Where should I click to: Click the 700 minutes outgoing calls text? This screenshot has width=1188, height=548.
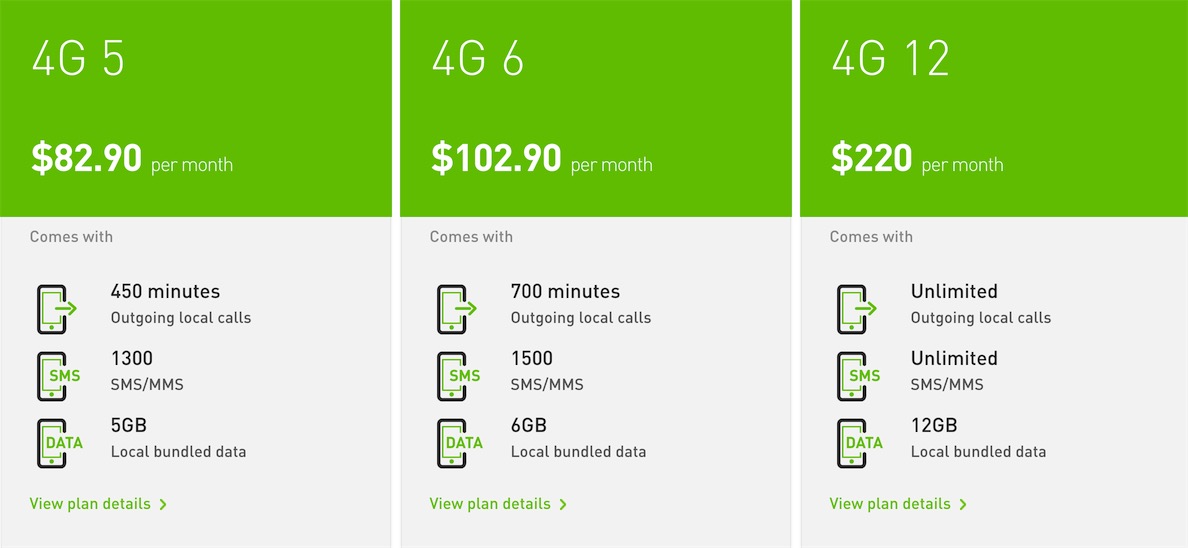pyautogui.click(x=580, y=304)
